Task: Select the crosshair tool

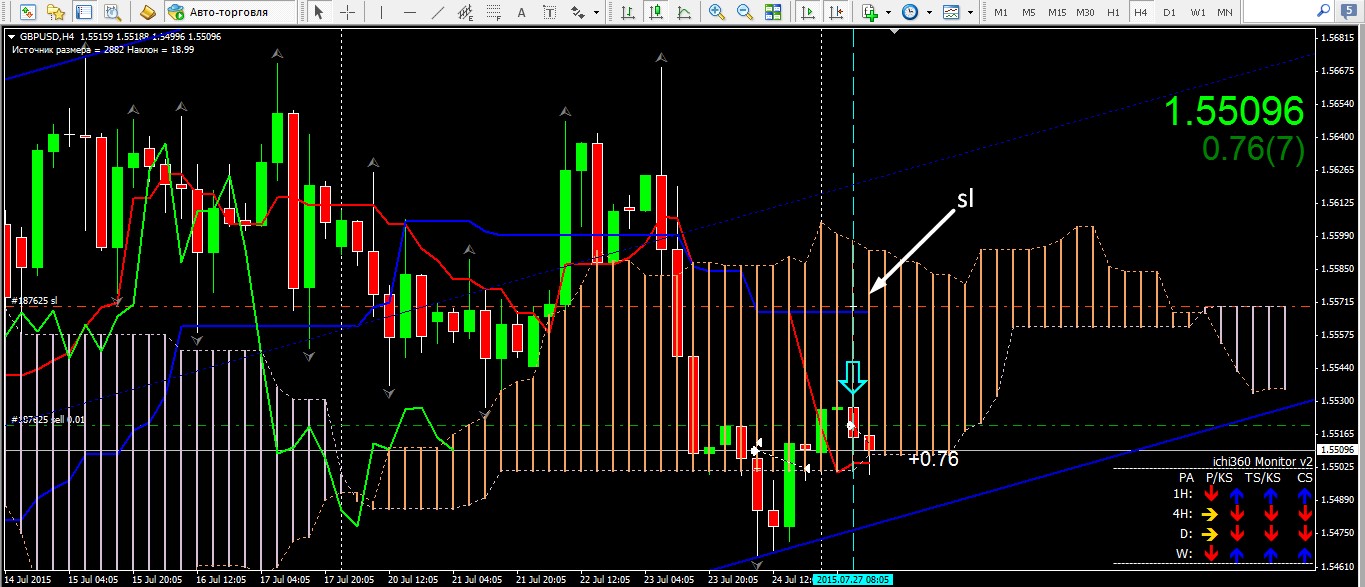Action: click(x=347, y=12)
